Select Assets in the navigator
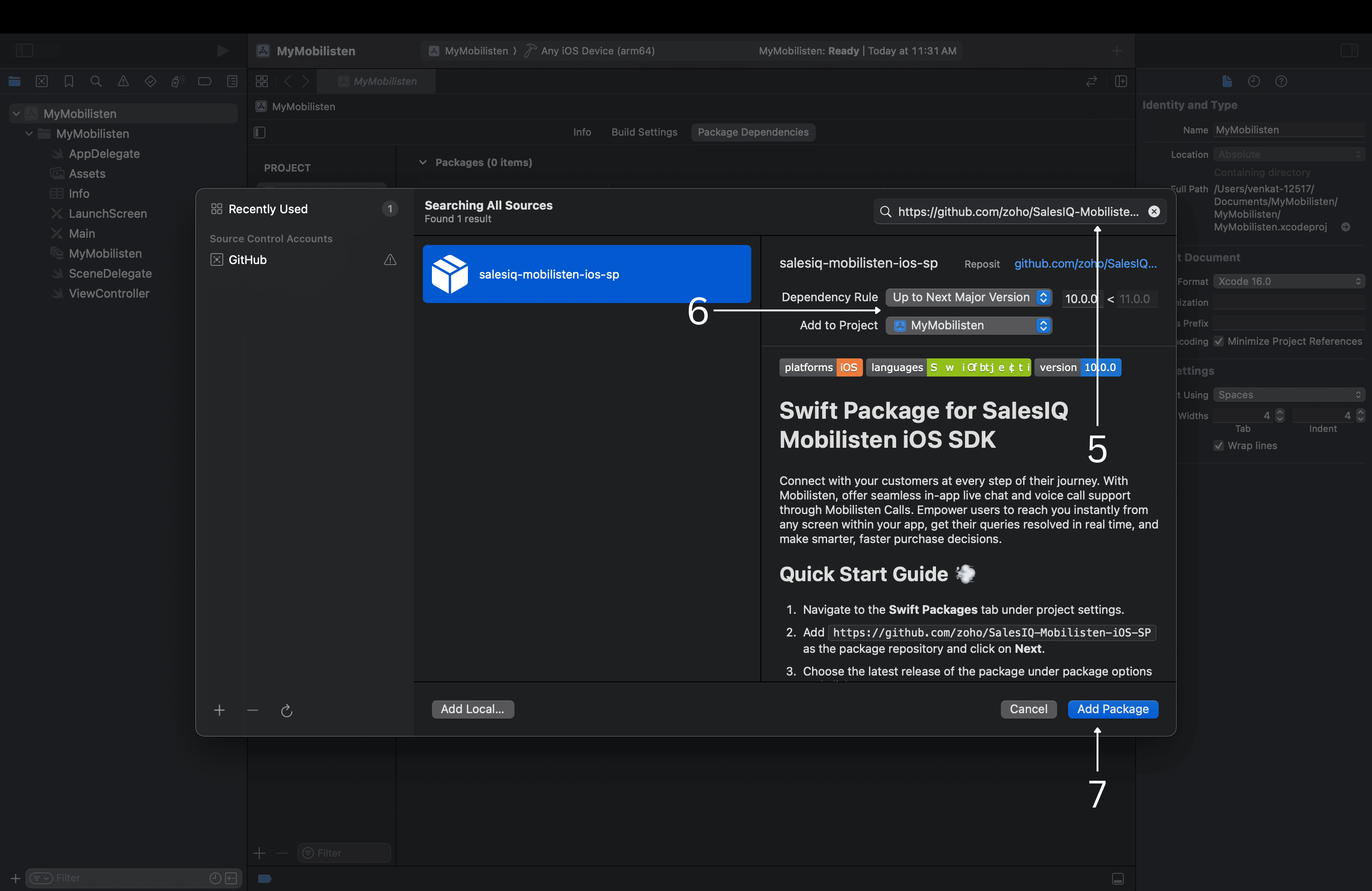Viewport: 1372px width, 891px height. tap(87, 173)
